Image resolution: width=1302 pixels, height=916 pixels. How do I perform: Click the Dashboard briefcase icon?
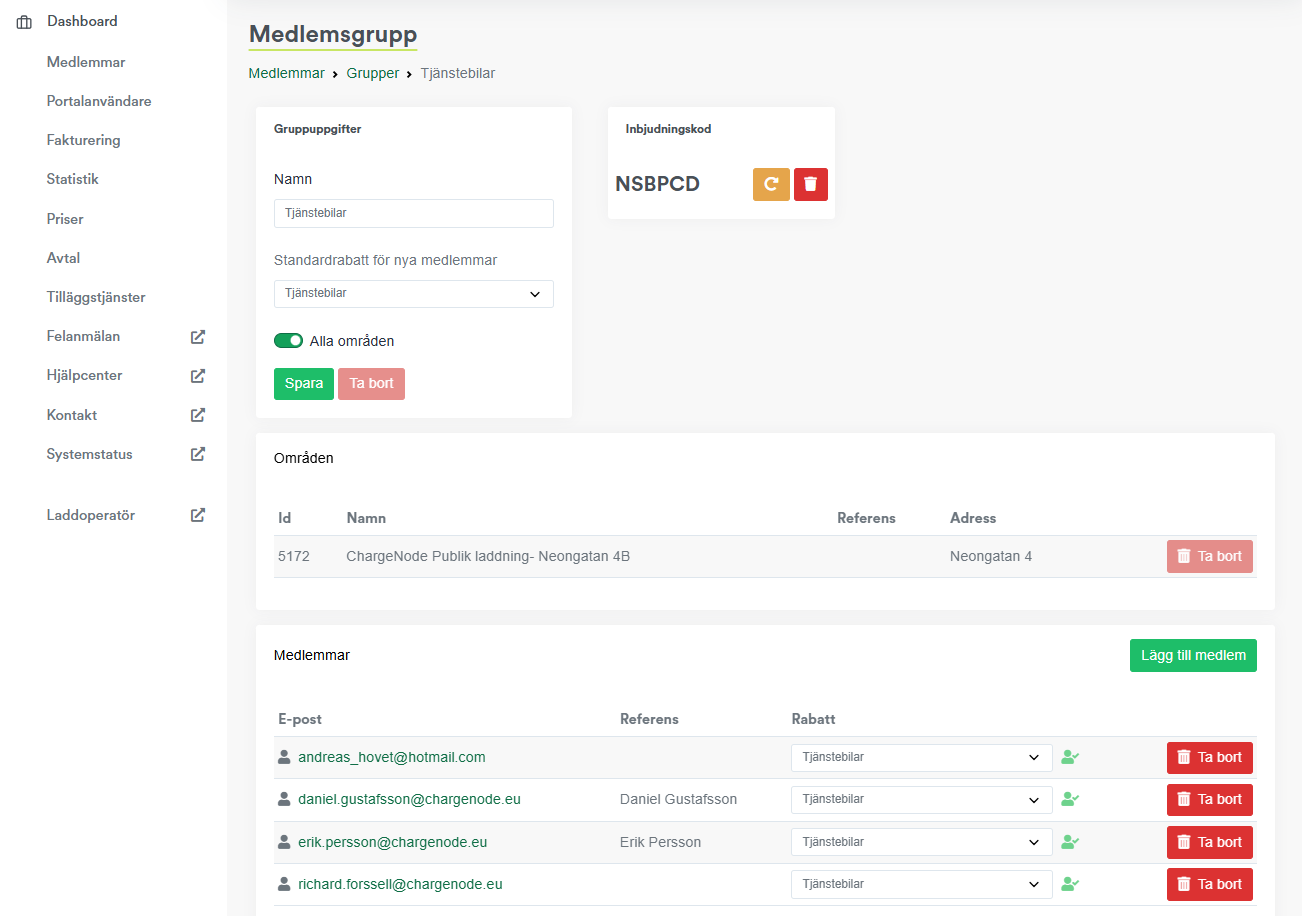[x=24, y=21]
